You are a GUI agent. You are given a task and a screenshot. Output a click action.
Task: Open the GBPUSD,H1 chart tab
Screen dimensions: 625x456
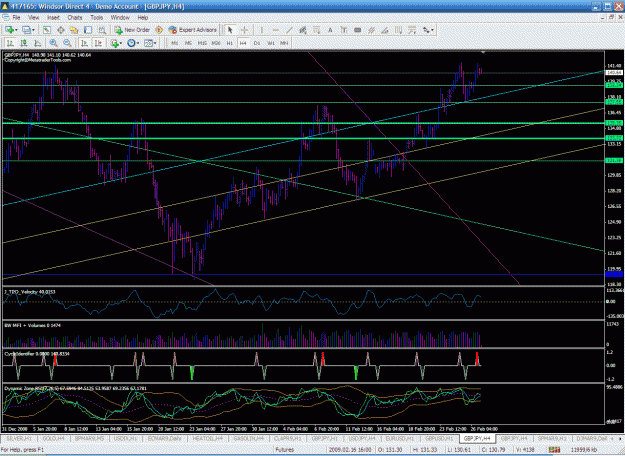(x=437, y=438)
